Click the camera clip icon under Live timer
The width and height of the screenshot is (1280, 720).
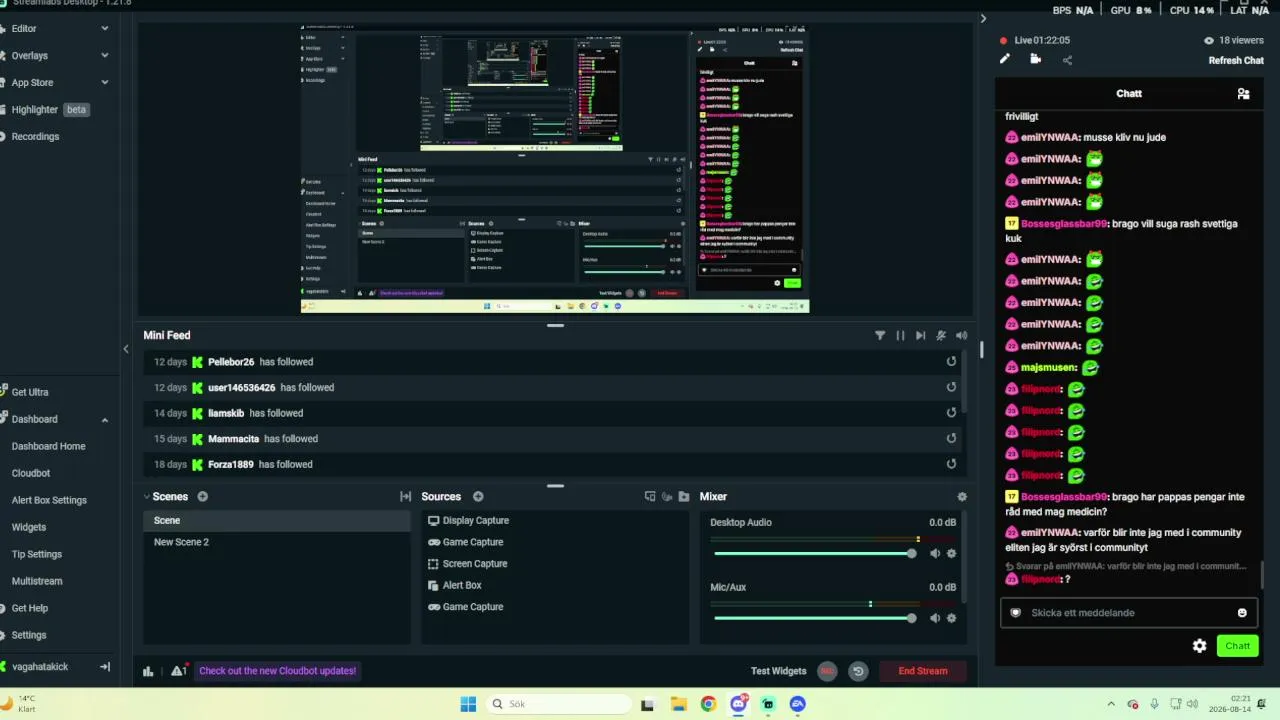point(1035,59)
